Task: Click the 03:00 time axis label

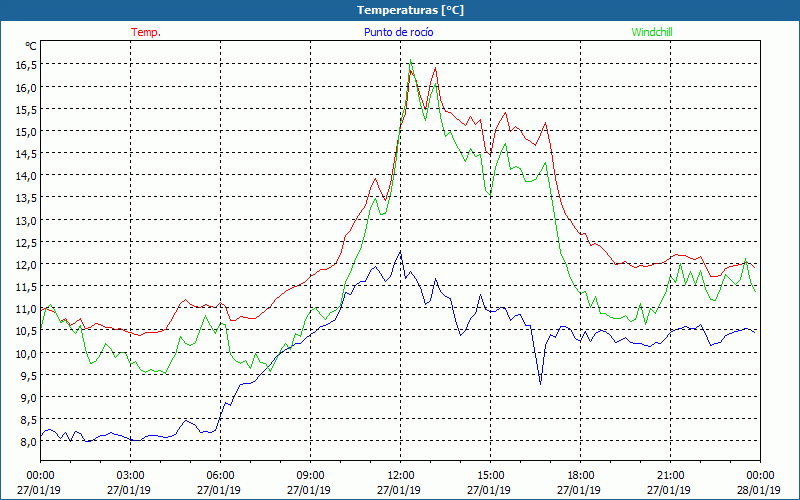Action: (x=129, y=476)
